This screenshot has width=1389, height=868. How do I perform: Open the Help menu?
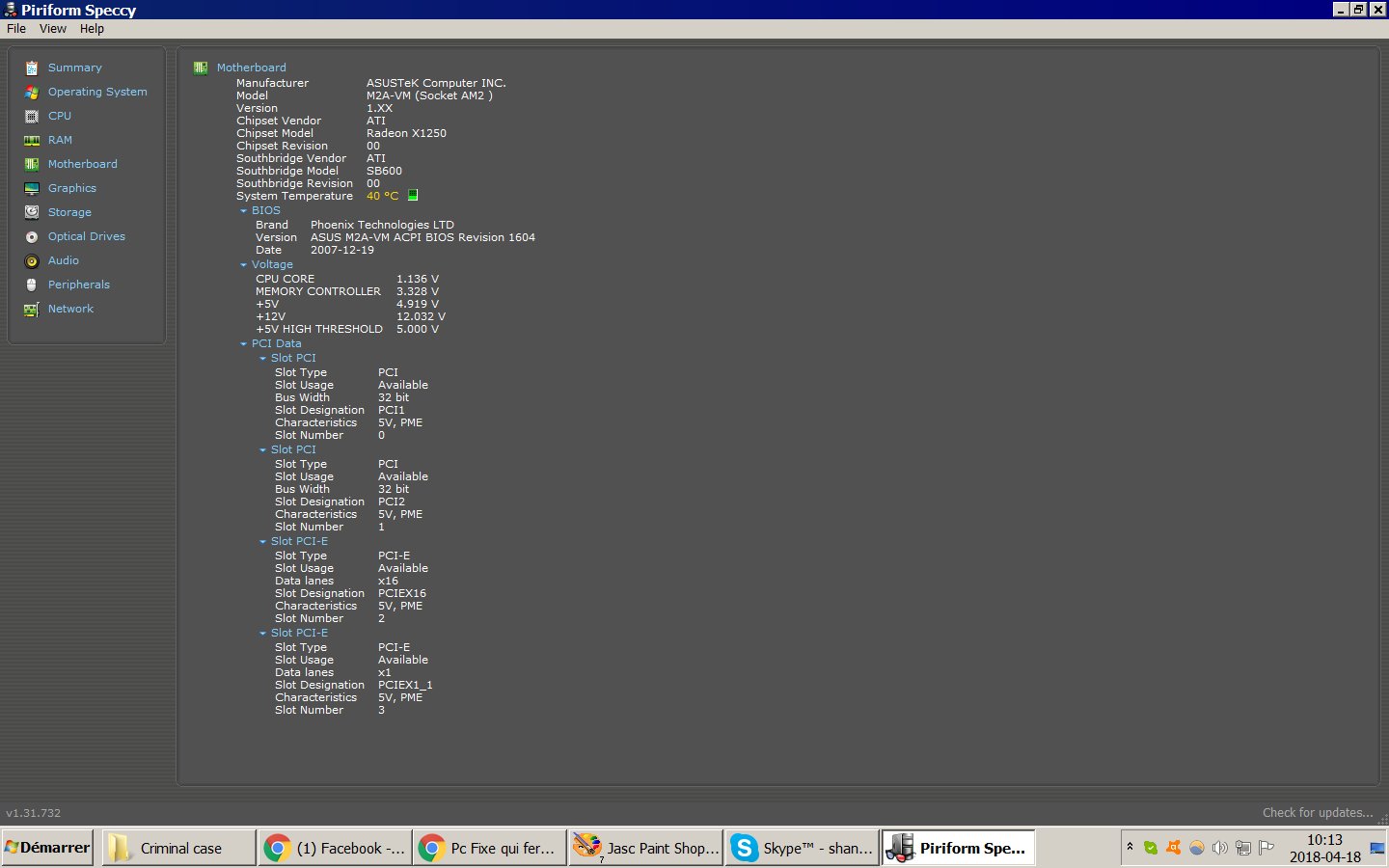pyautogui.click(x=92, y=29)
